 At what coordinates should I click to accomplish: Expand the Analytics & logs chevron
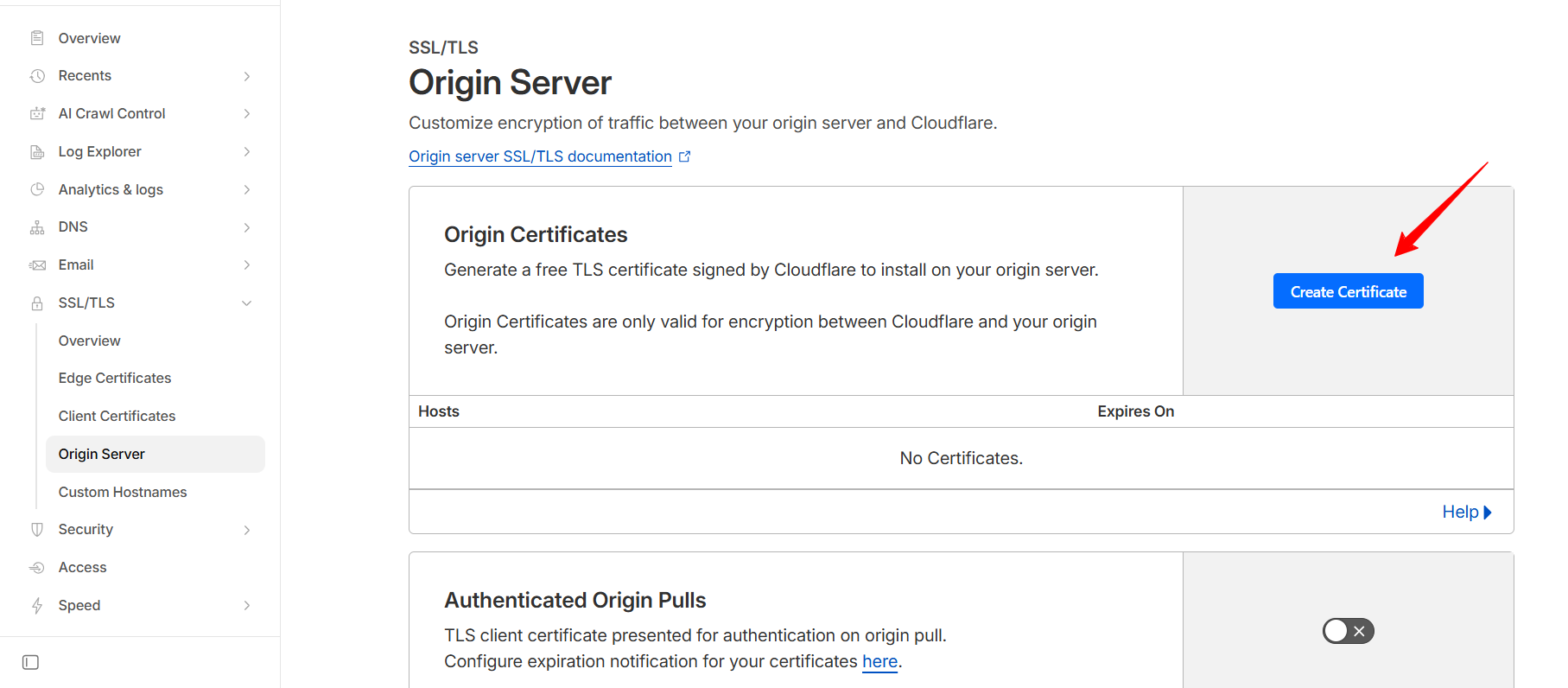pyautogui.click(x=246, y=189)
